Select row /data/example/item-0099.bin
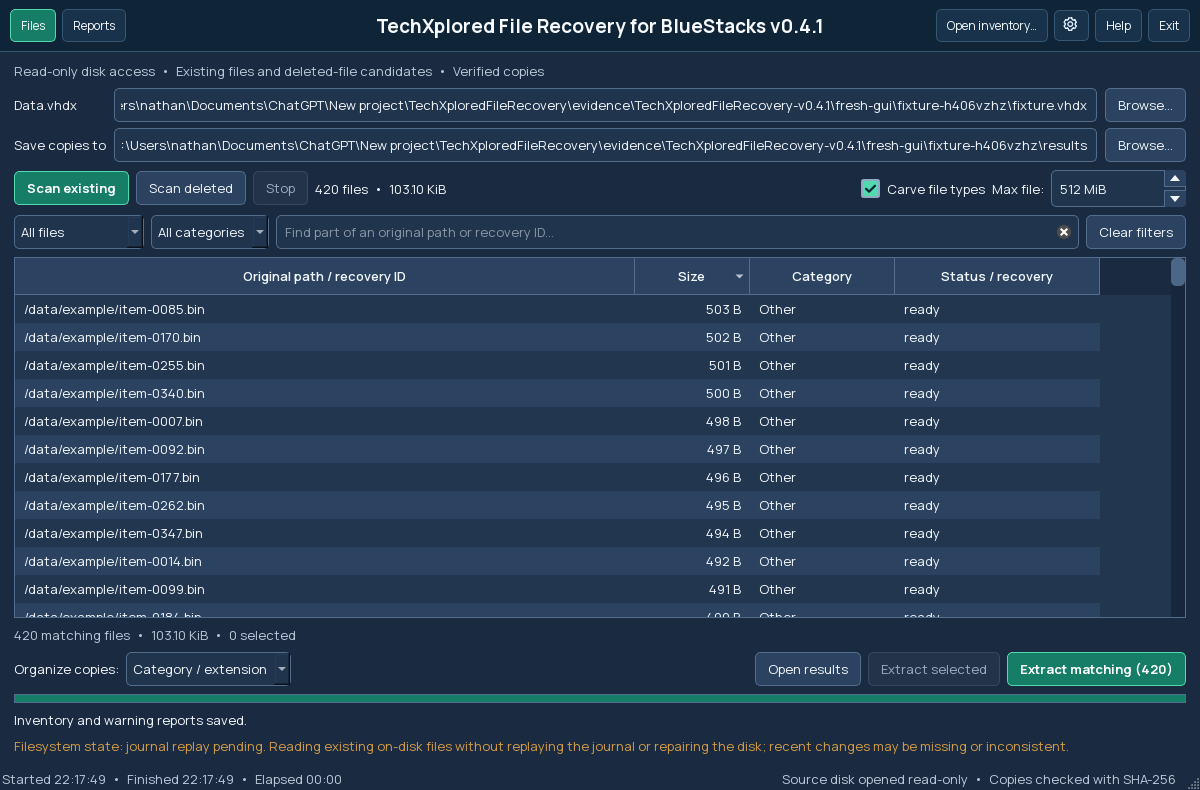The width and height of the screenshot is (1200, 790). pos(557,589)
